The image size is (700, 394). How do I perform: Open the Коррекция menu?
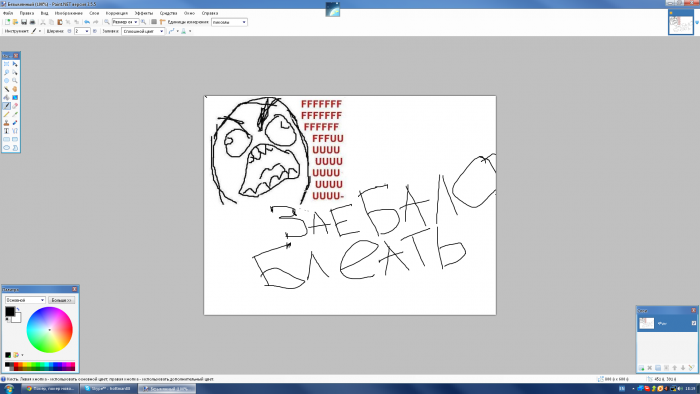click(117, 13)
